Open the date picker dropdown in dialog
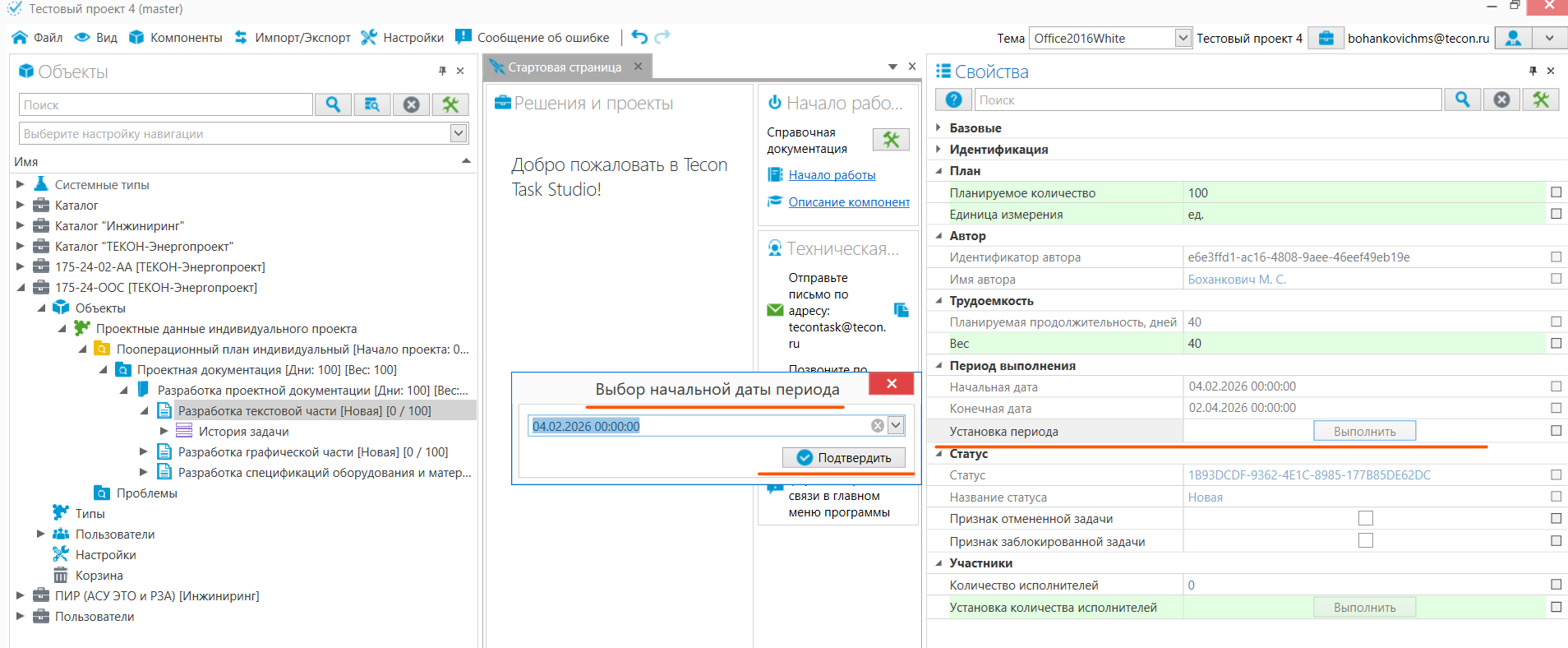 pos(896,425)
